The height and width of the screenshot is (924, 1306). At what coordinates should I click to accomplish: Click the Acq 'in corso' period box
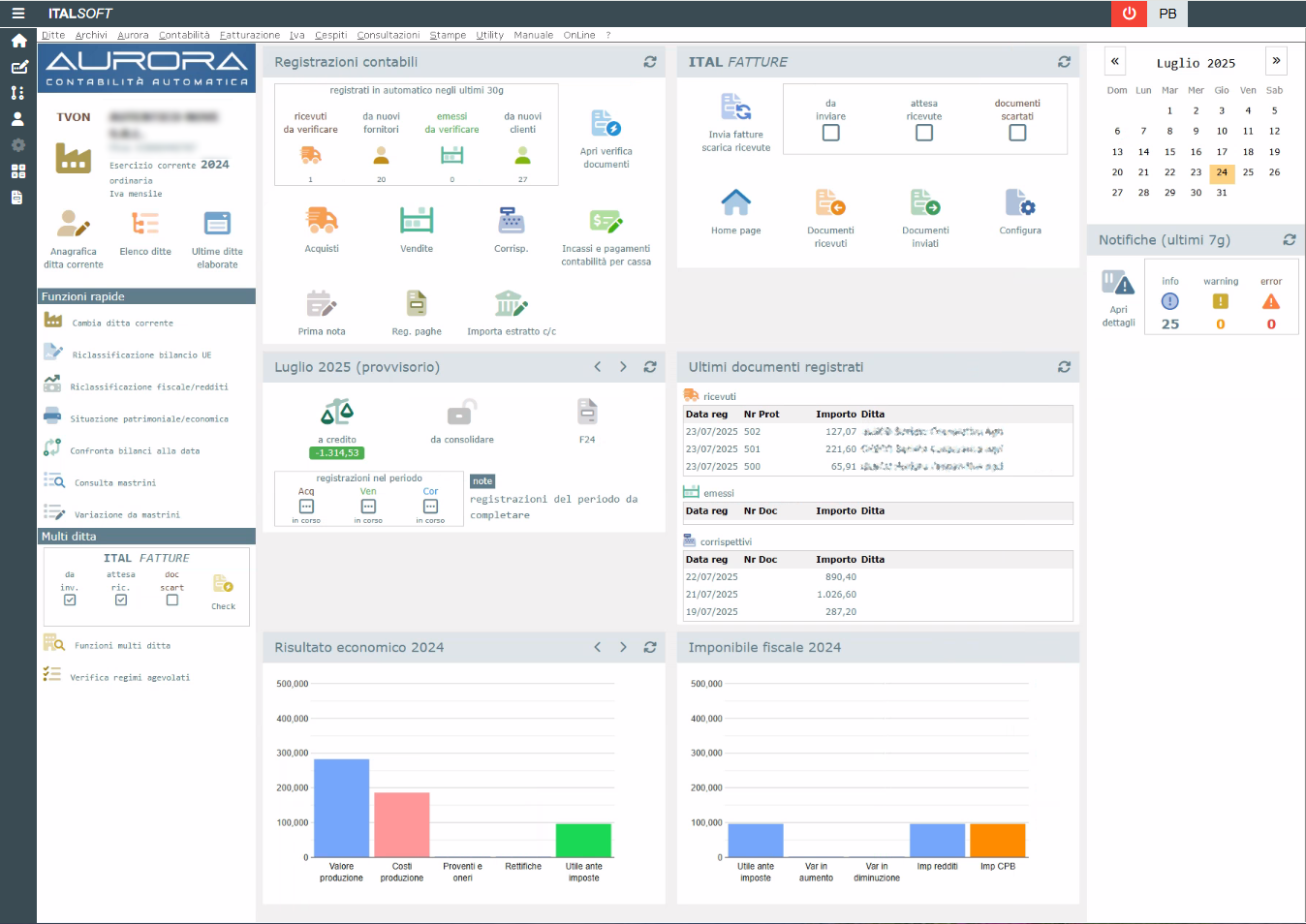coord(306,507)
